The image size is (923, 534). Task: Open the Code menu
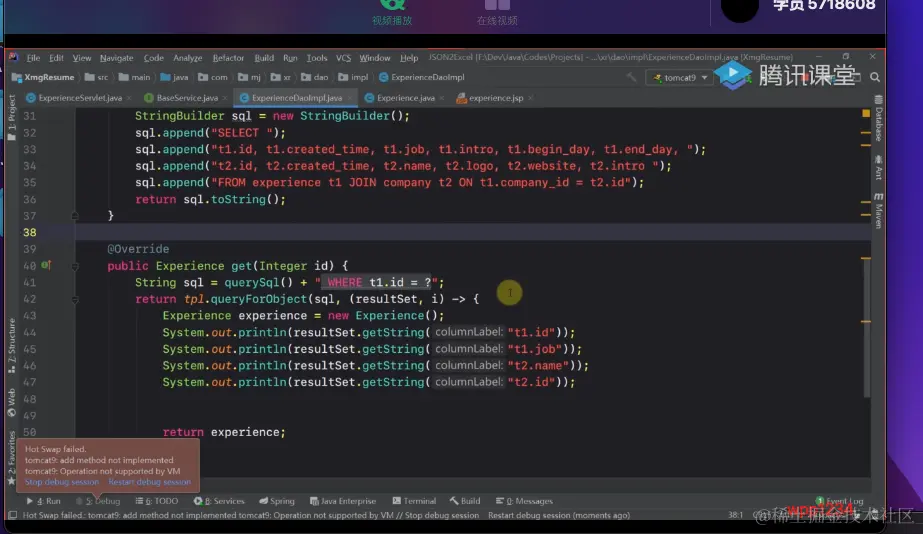154,58
